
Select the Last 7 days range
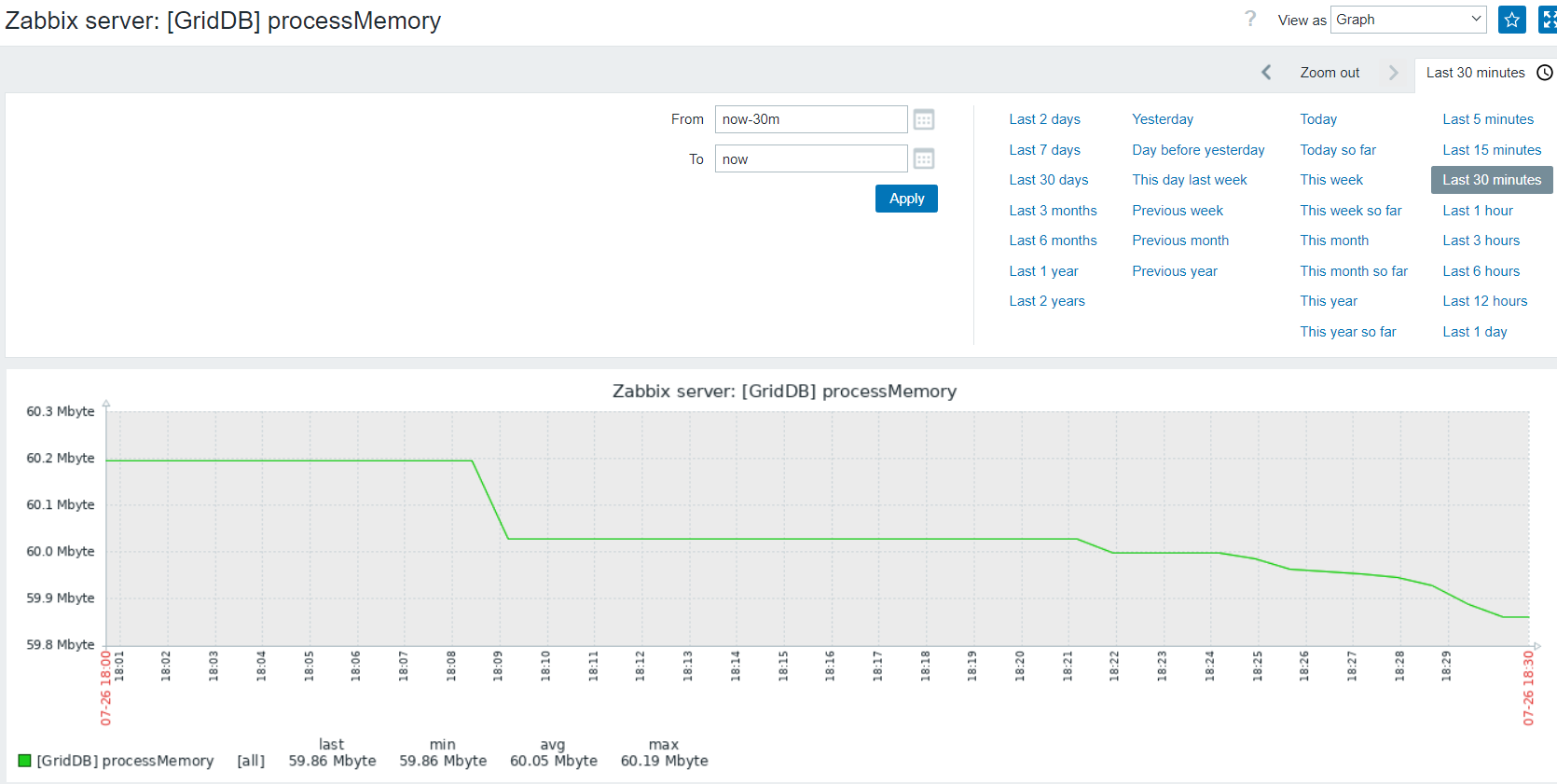coord(1044,150)
